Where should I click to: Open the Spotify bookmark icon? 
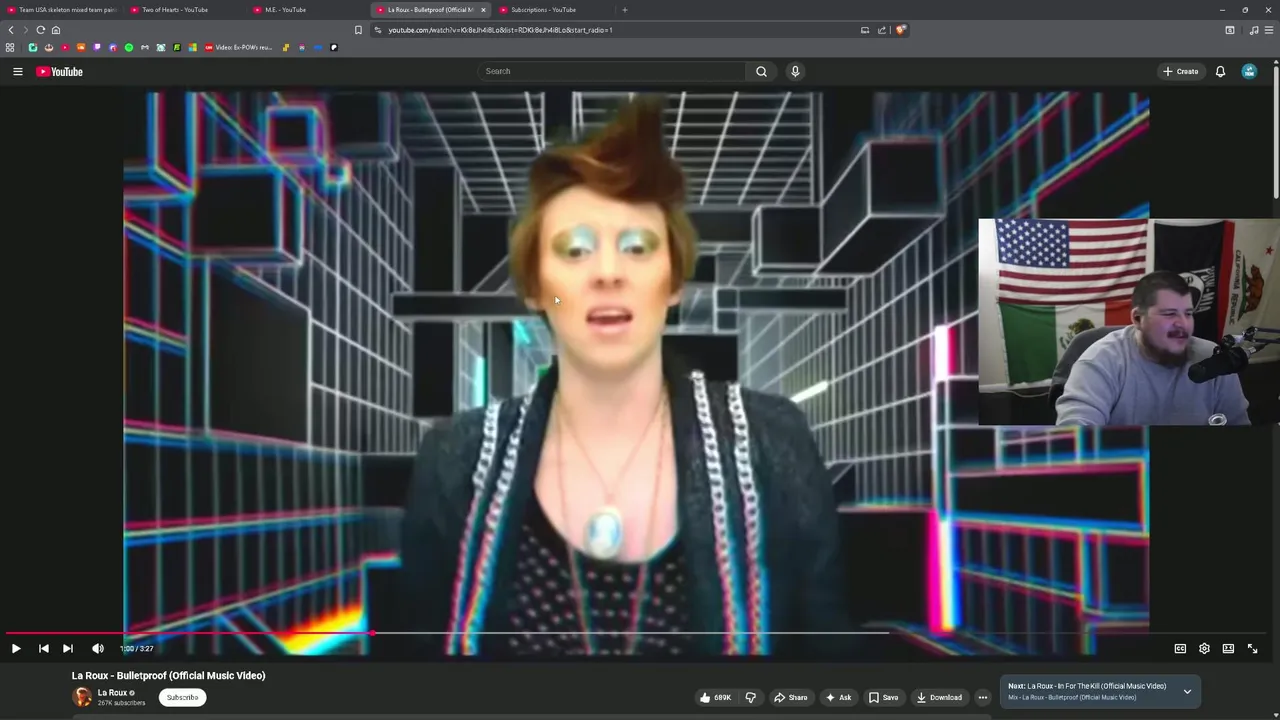click(129, 47)
